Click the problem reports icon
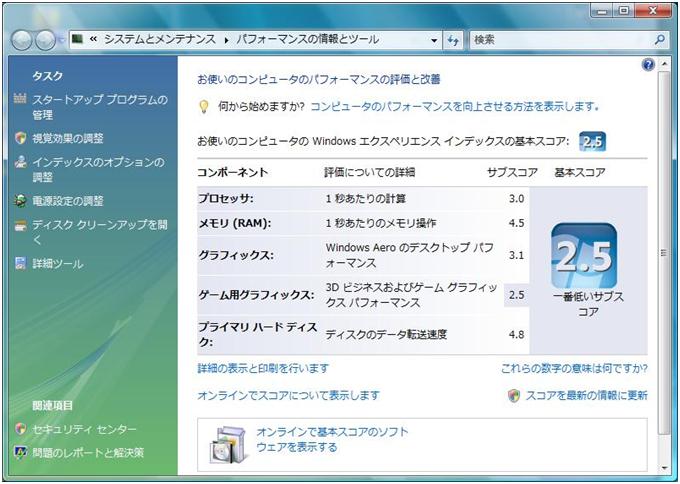Screen dimensions: 680x484 point(20,453)
